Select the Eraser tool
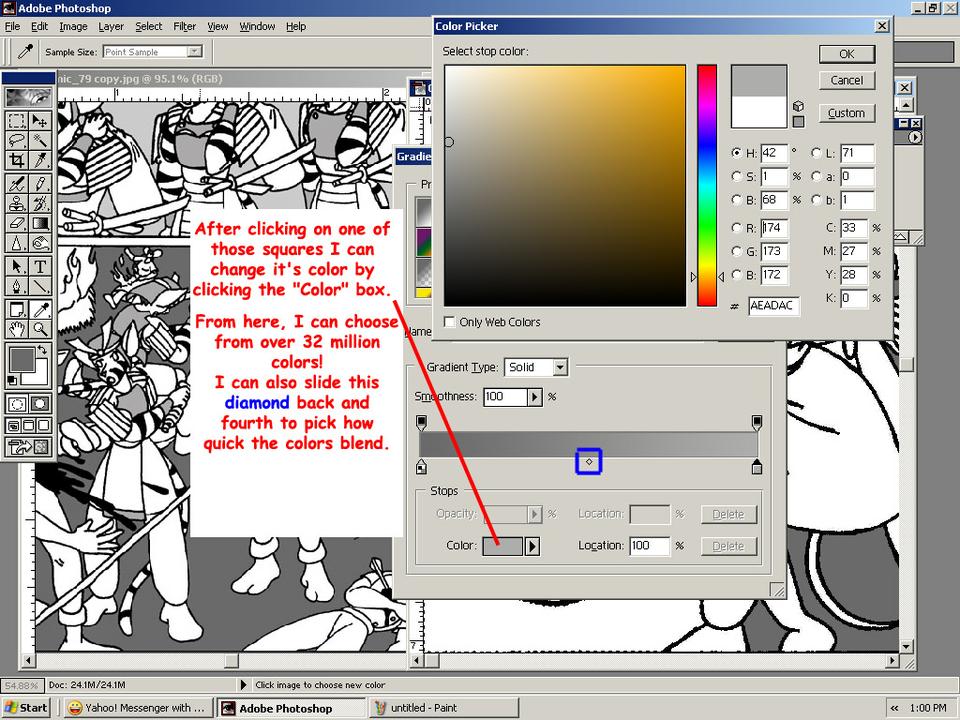The image size is (960, 720). point(17,223)
